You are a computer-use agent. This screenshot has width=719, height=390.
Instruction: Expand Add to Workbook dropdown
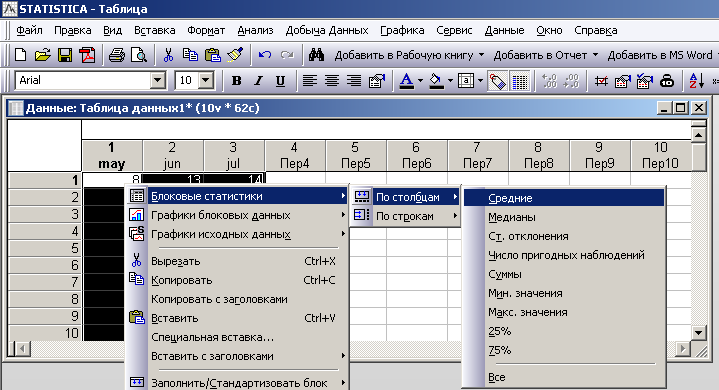(x=481, y=55)
